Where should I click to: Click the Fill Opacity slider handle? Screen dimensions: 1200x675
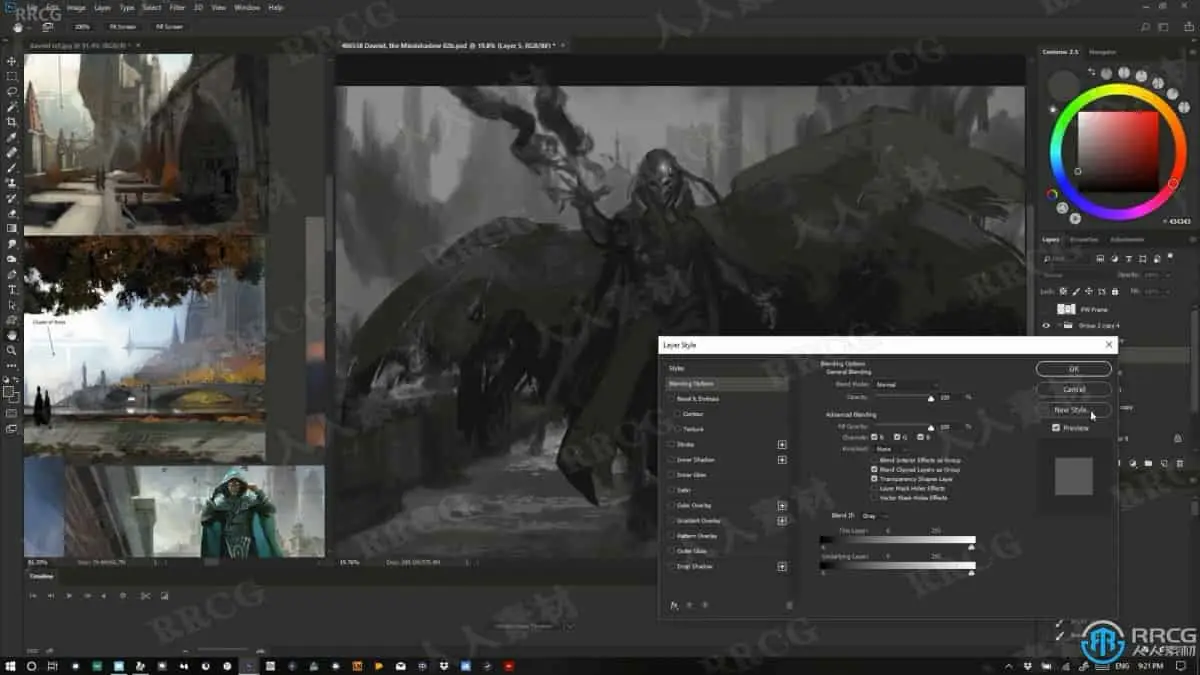tap(930, 428)
